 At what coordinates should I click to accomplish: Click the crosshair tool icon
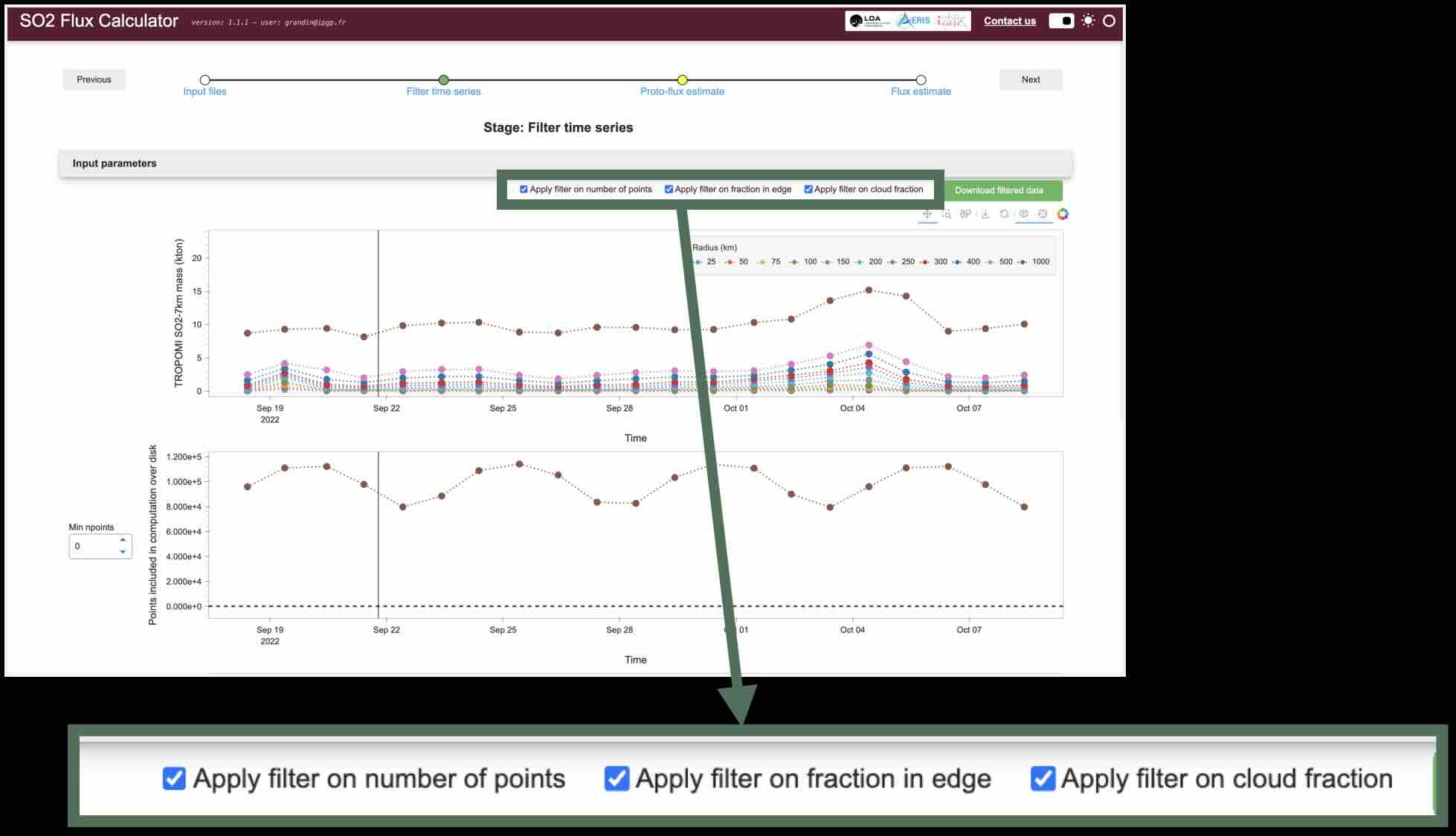pyautogui.click(x=1043, y=214)
